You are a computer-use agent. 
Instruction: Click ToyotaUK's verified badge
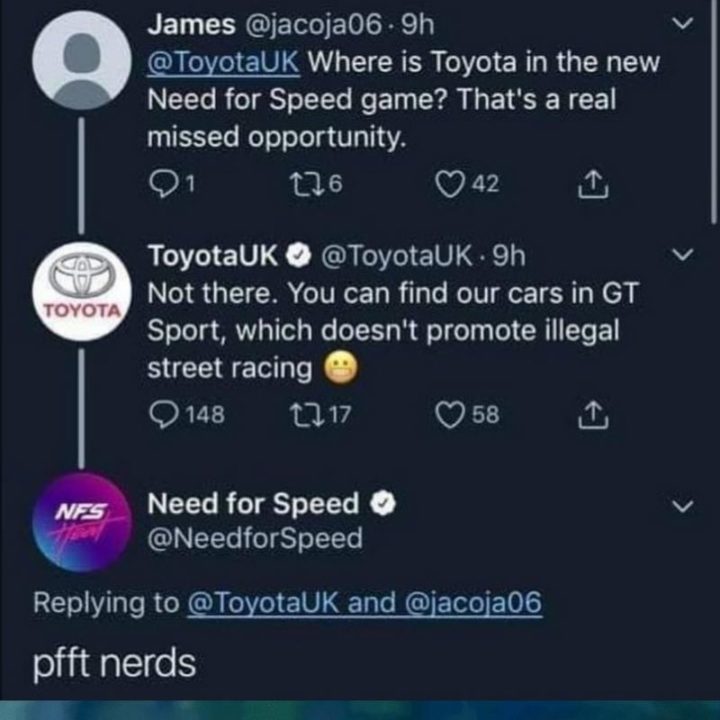[x=297, y=257]
